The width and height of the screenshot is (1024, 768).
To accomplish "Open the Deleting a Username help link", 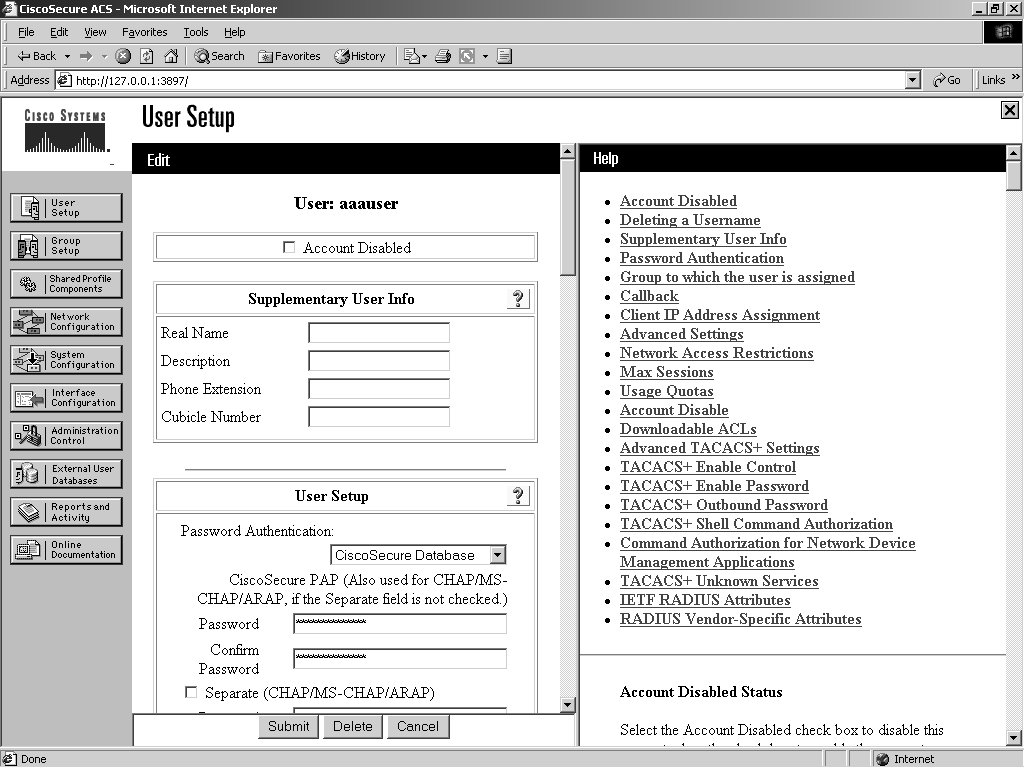I will click(690, 220).
